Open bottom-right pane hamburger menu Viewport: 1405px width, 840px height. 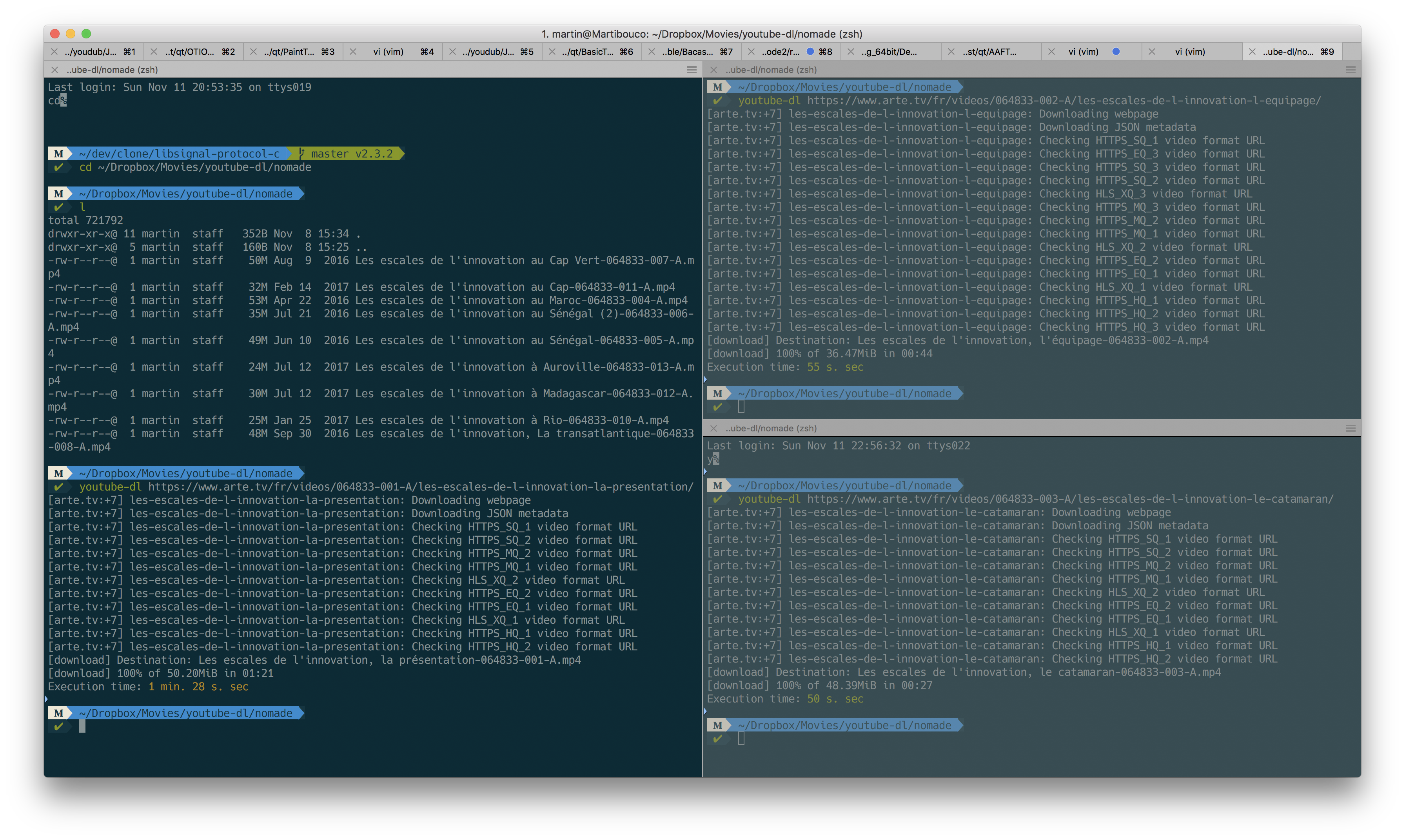(x=1351, y=429)
